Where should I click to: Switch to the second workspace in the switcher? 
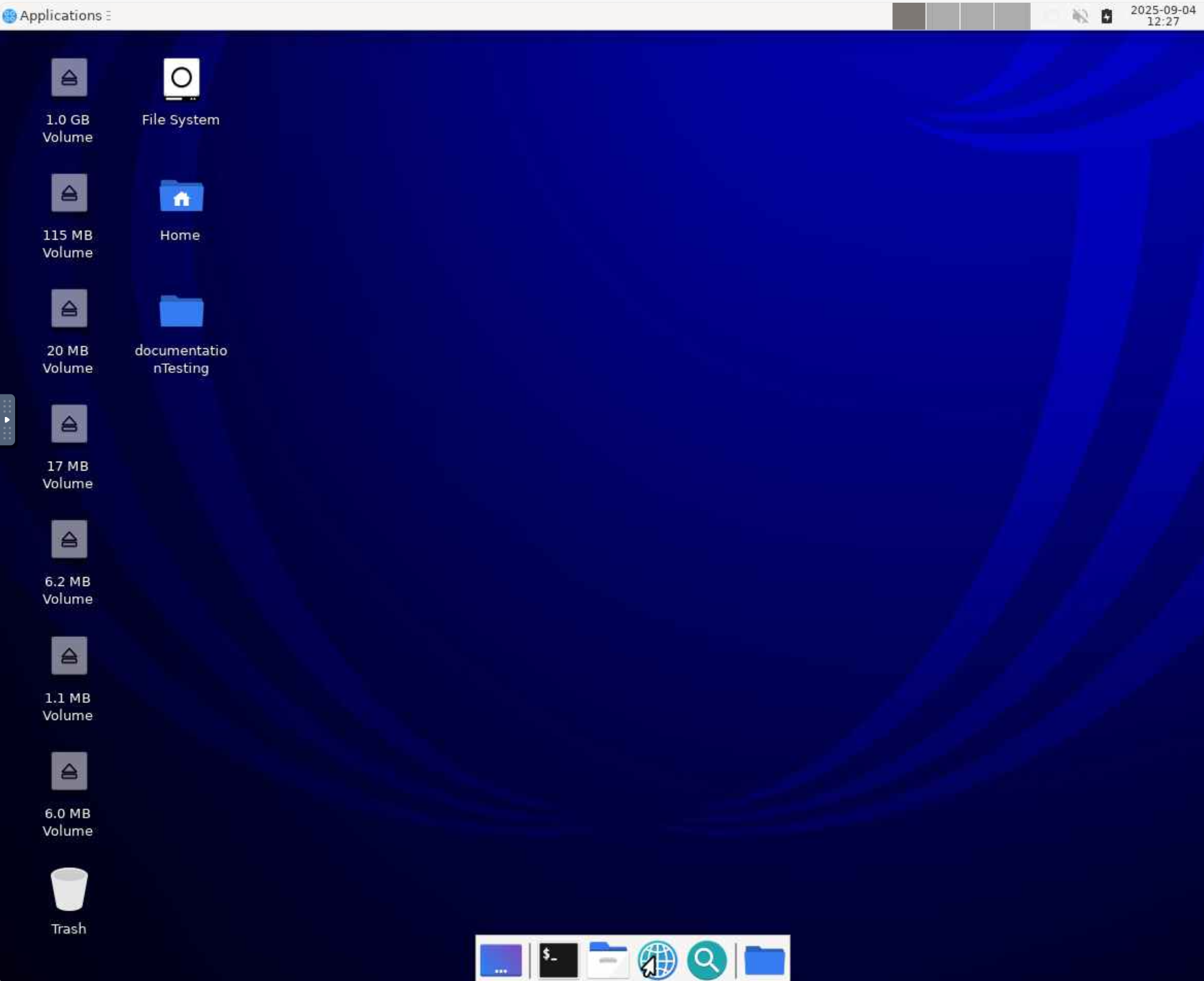click(944, 16)
